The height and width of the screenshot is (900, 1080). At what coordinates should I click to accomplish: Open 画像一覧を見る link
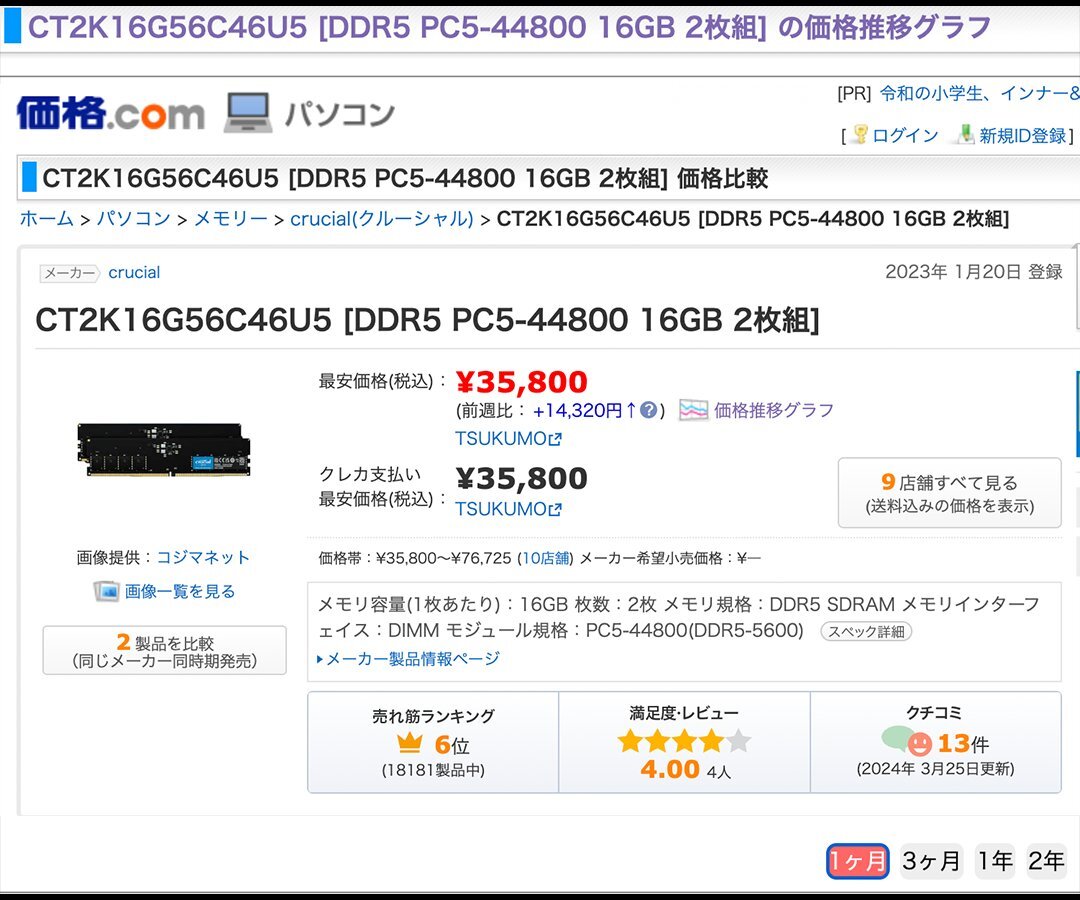180,591
